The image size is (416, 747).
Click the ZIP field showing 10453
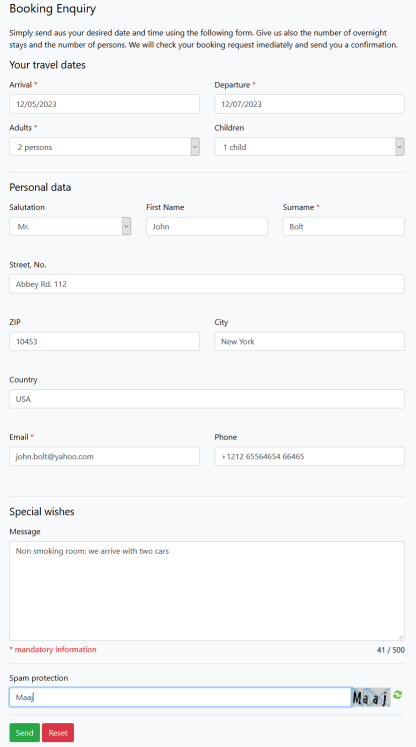(104, 342)
